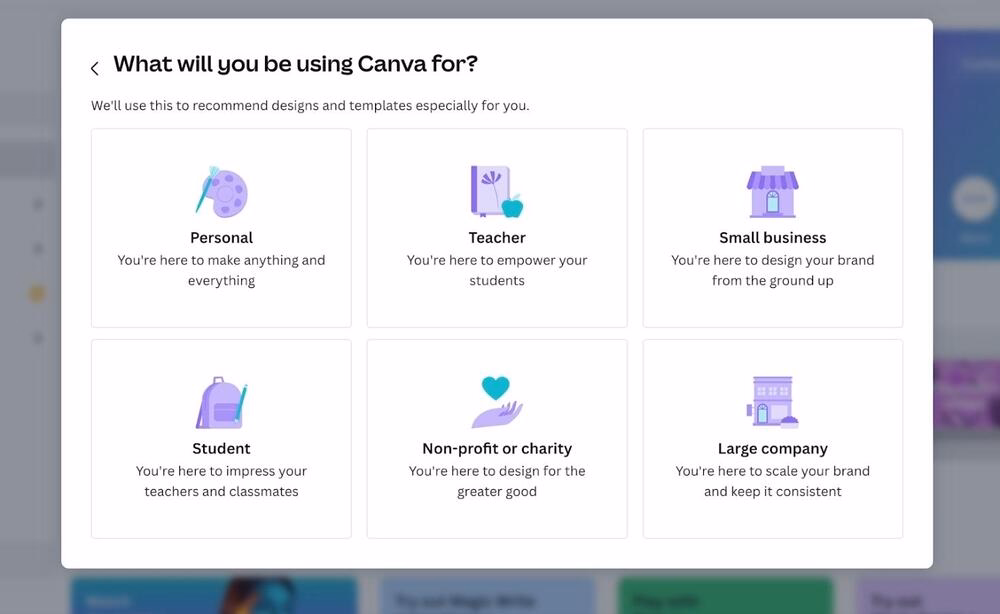The image size is (1000, 614).
Task: Click the storefront icon on Small business card
Action: [x=772, y=192]
